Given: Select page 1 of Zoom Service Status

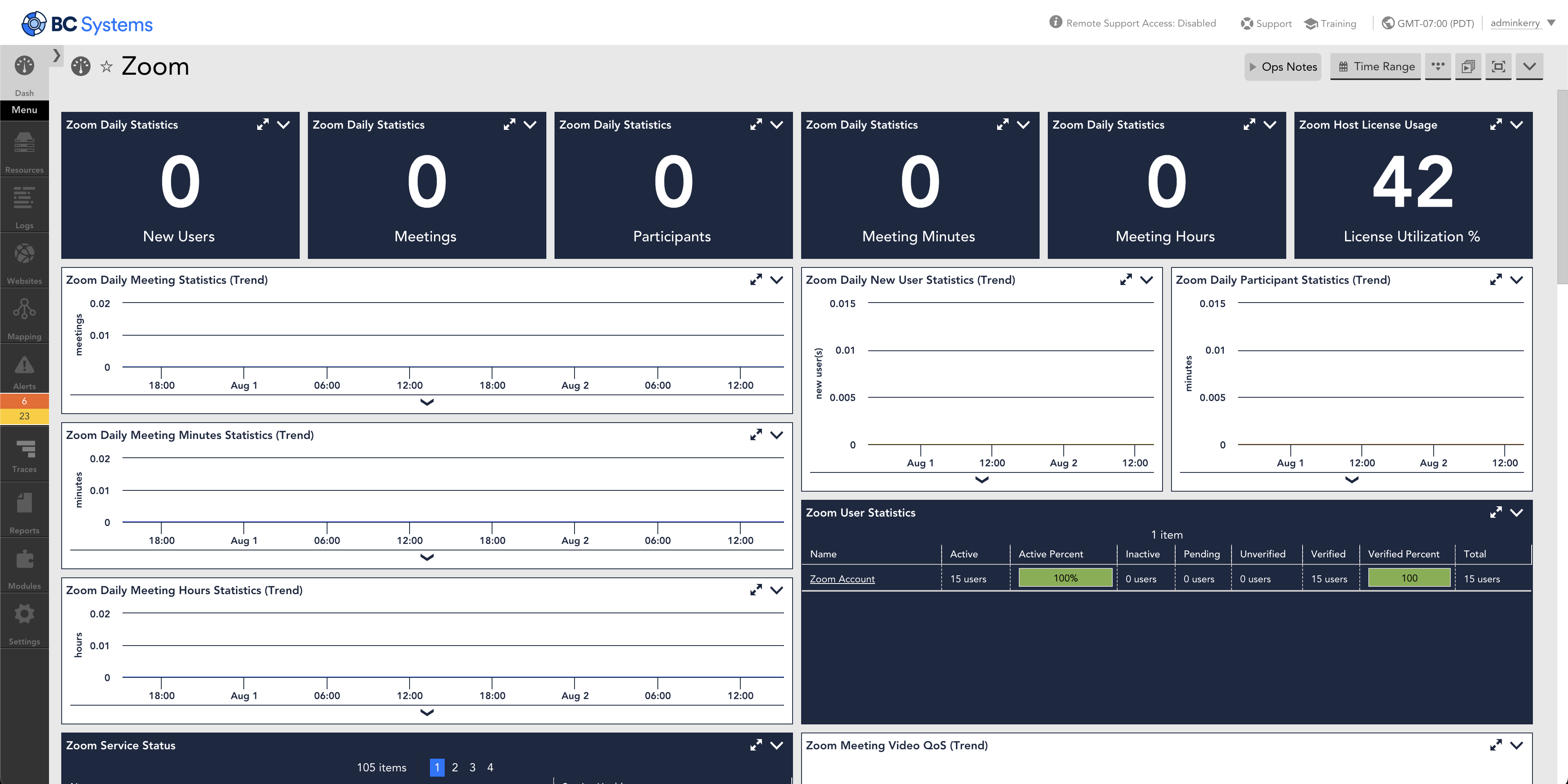Looking at the screenshot, I should pyautogui.click(x=437, y=768).
